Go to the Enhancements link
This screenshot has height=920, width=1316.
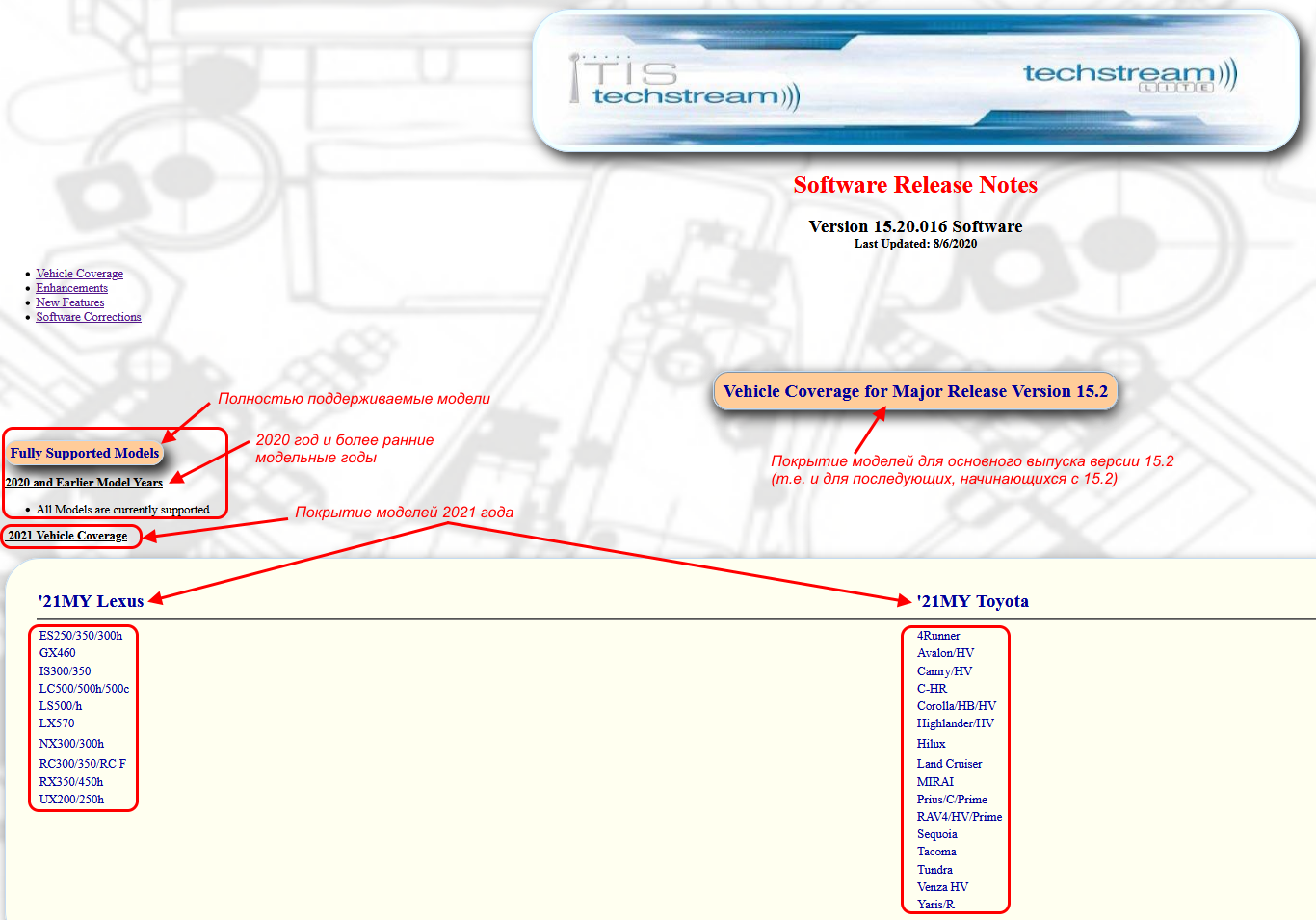tap(72, 288)
